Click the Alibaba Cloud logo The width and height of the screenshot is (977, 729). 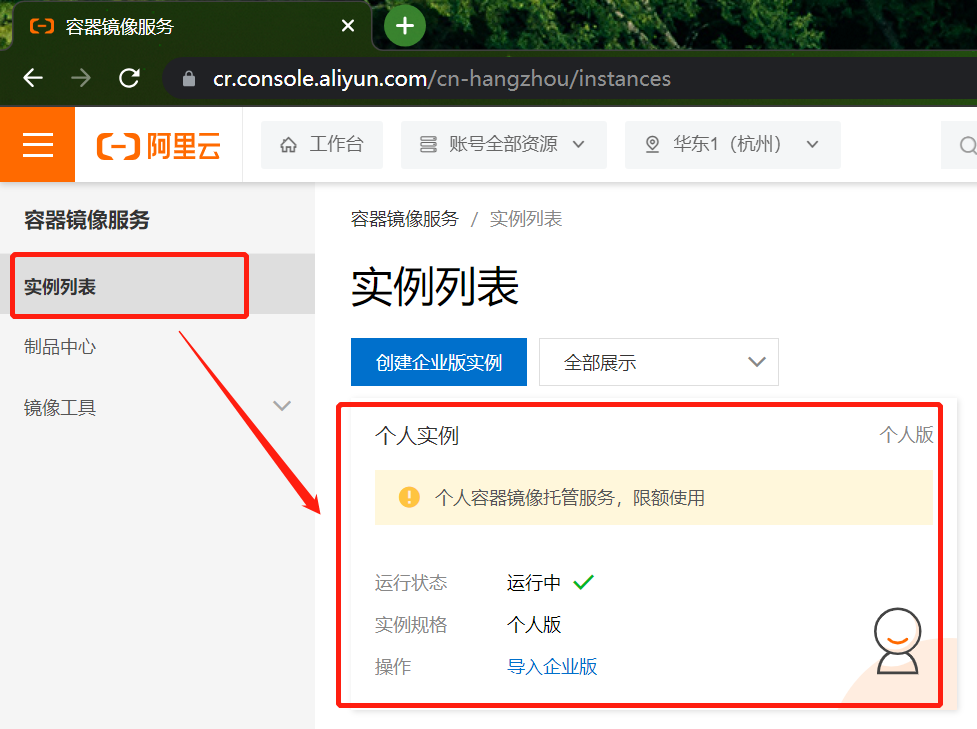point(158,146)
